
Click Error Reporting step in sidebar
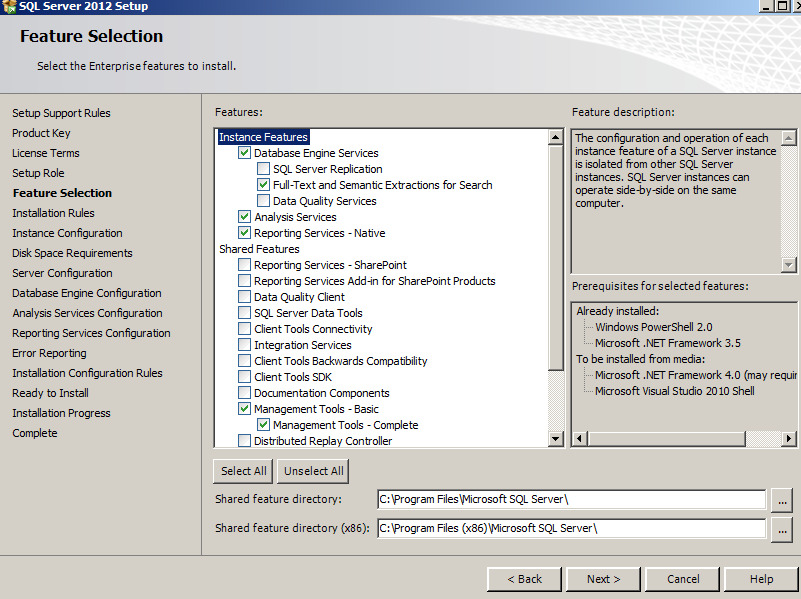click(x=49, y=353)
